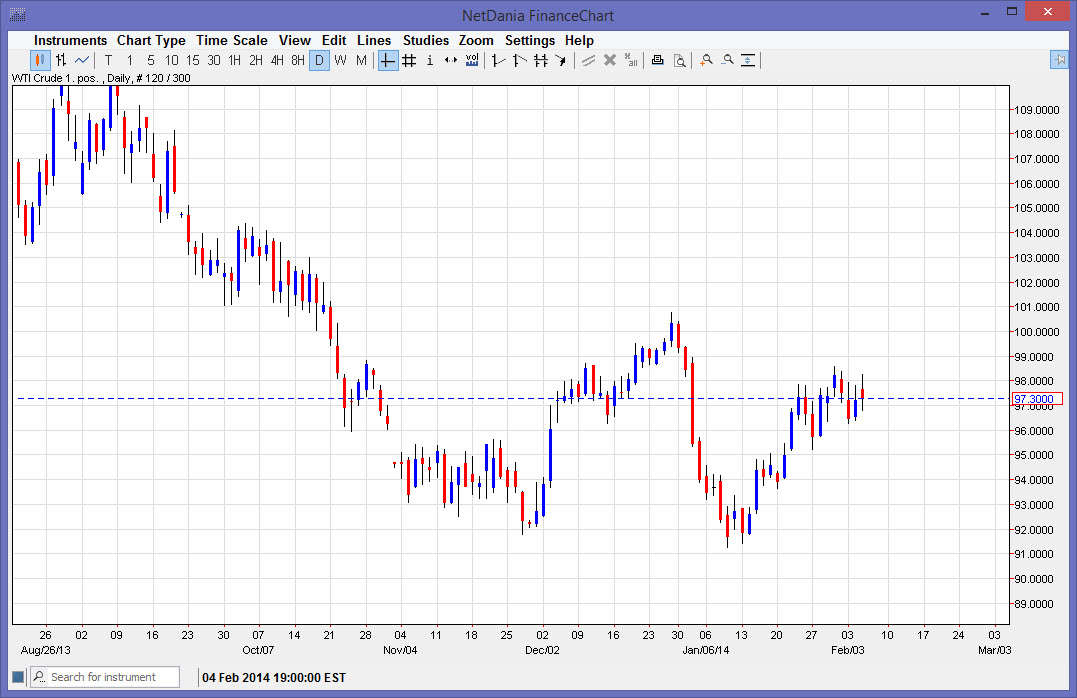This screenshot has width=1077, height=698.
Task: Open the Chart Type menu
Action: click(151, 40)
